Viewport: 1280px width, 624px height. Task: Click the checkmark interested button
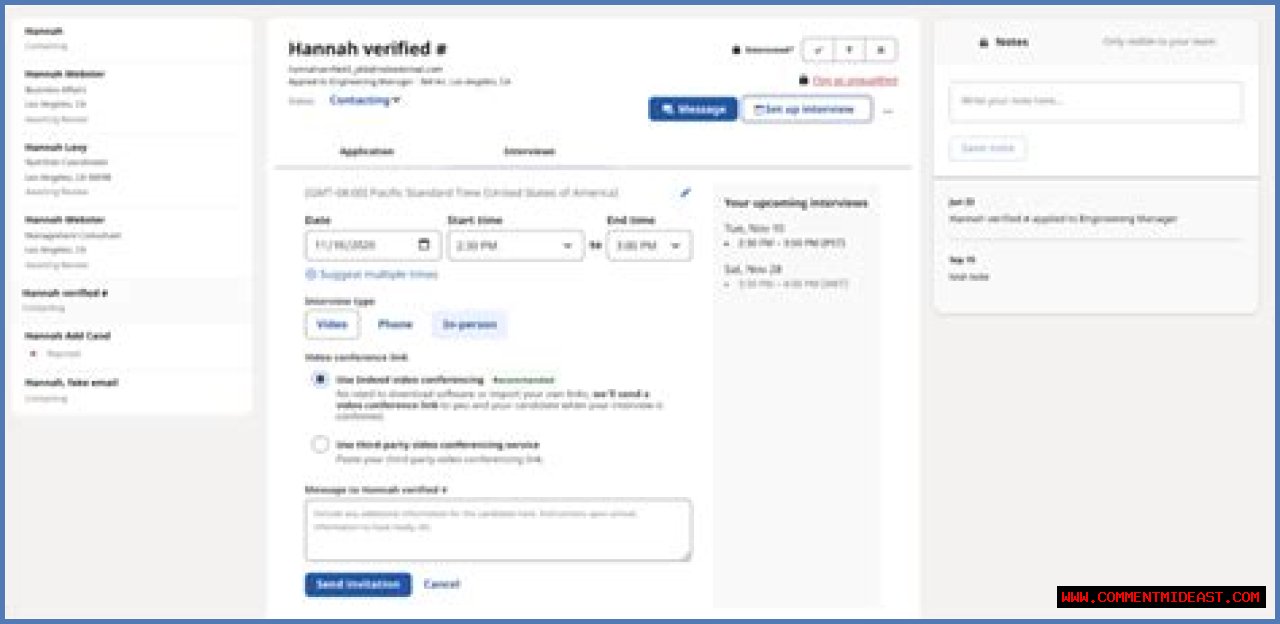coord(818,49)
